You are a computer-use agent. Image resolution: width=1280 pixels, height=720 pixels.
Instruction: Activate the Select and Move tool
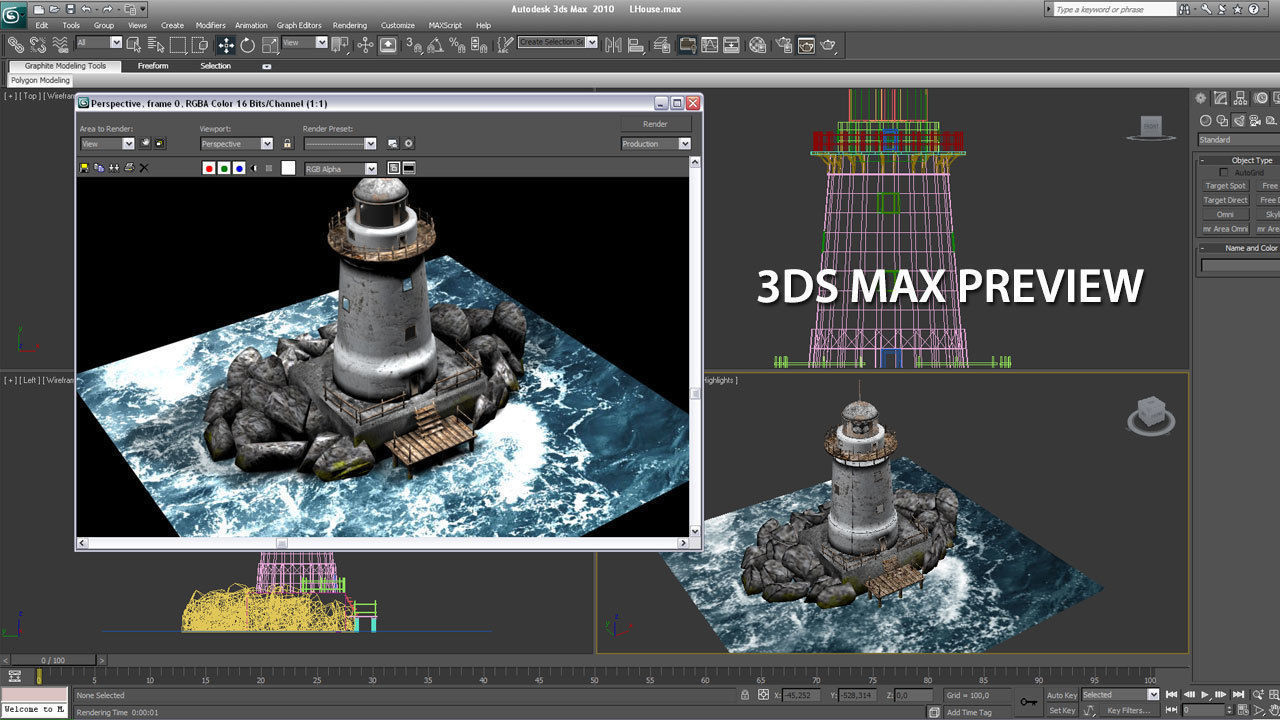pyautogui.click(x=226, y=44)
